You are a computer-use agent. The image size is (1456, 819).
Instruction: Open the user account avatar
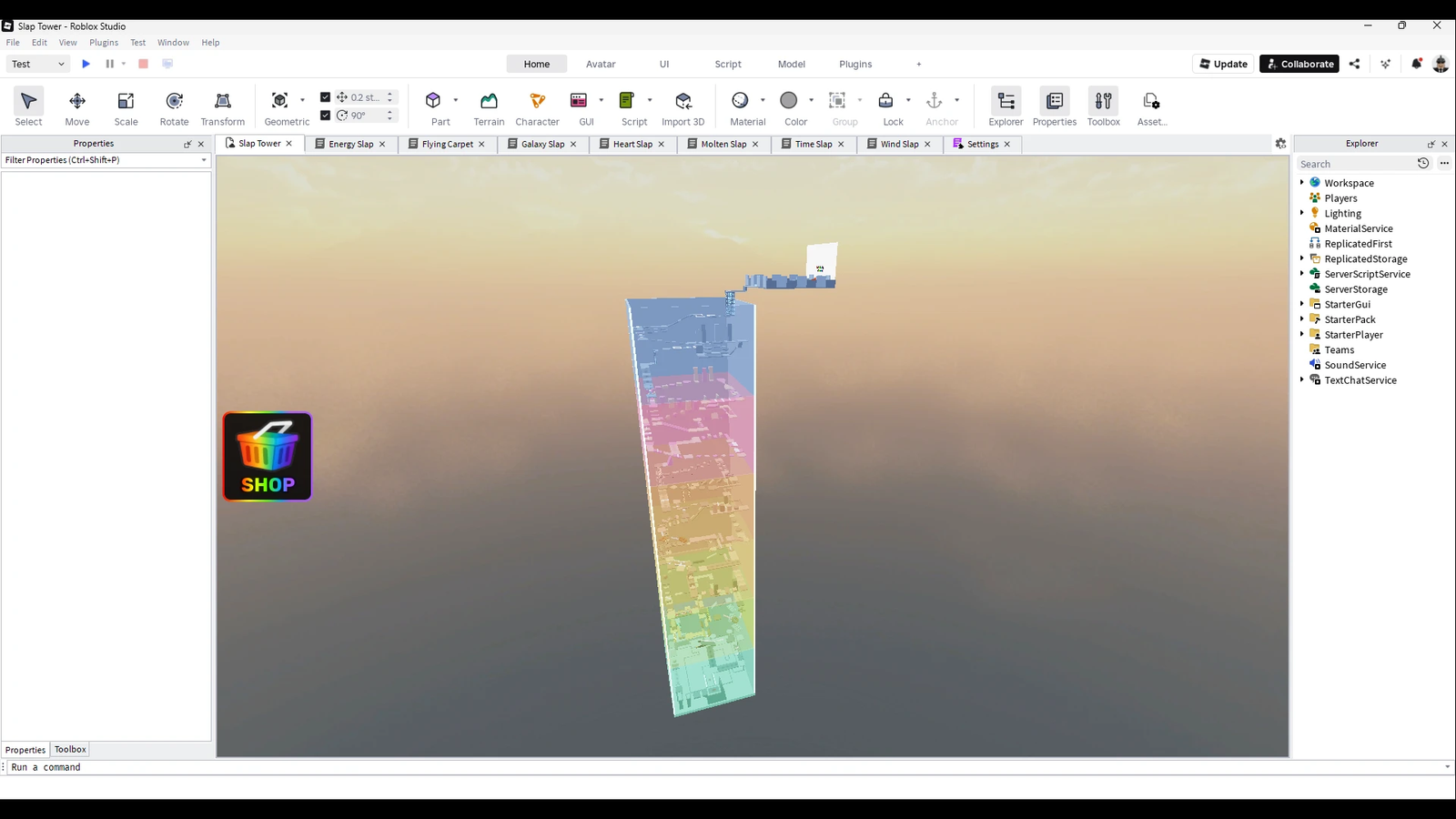[x=1440, y=64]
